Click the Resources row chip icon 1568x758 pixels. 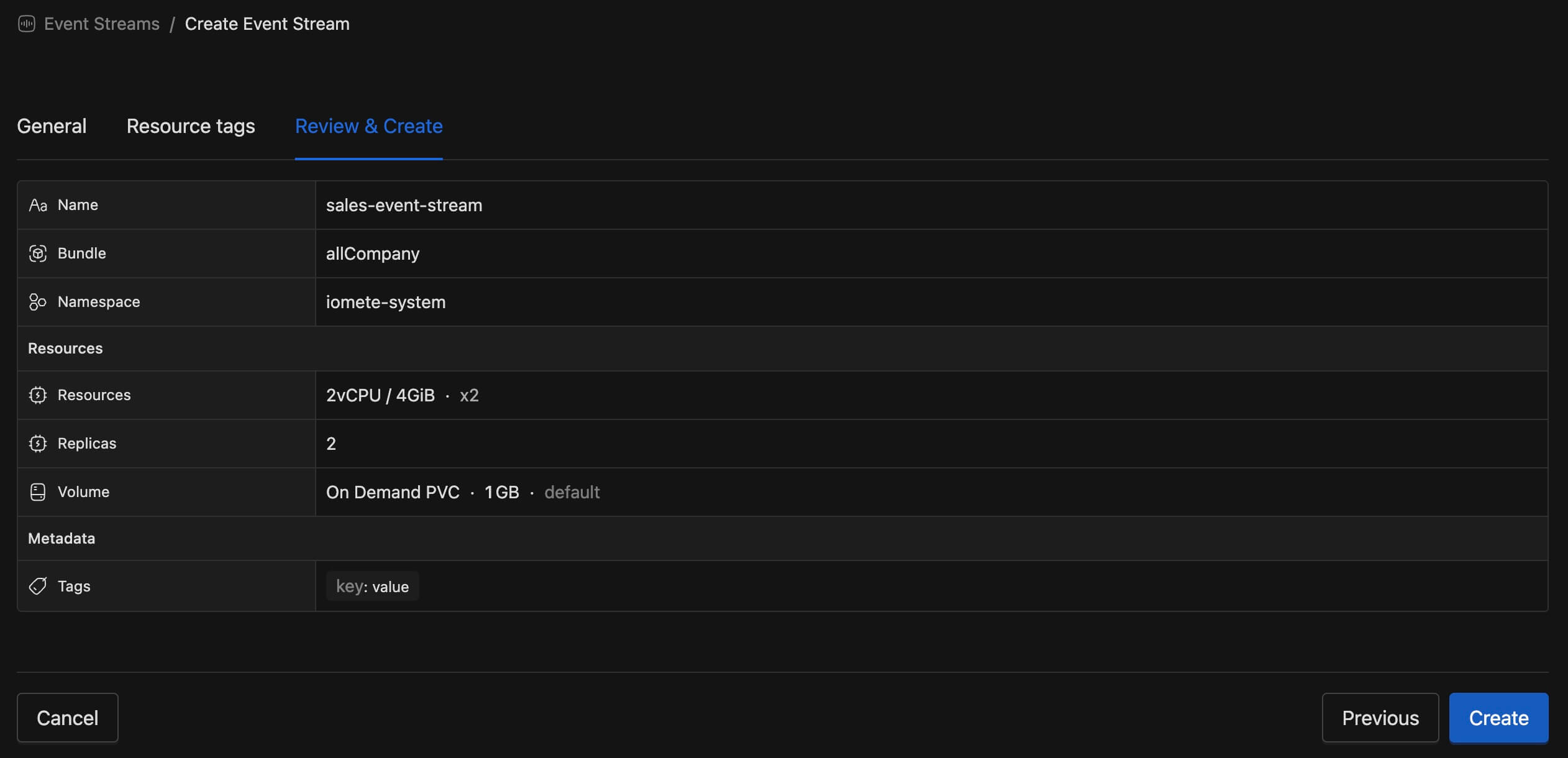pyautogui.click(x=38, y=395)
